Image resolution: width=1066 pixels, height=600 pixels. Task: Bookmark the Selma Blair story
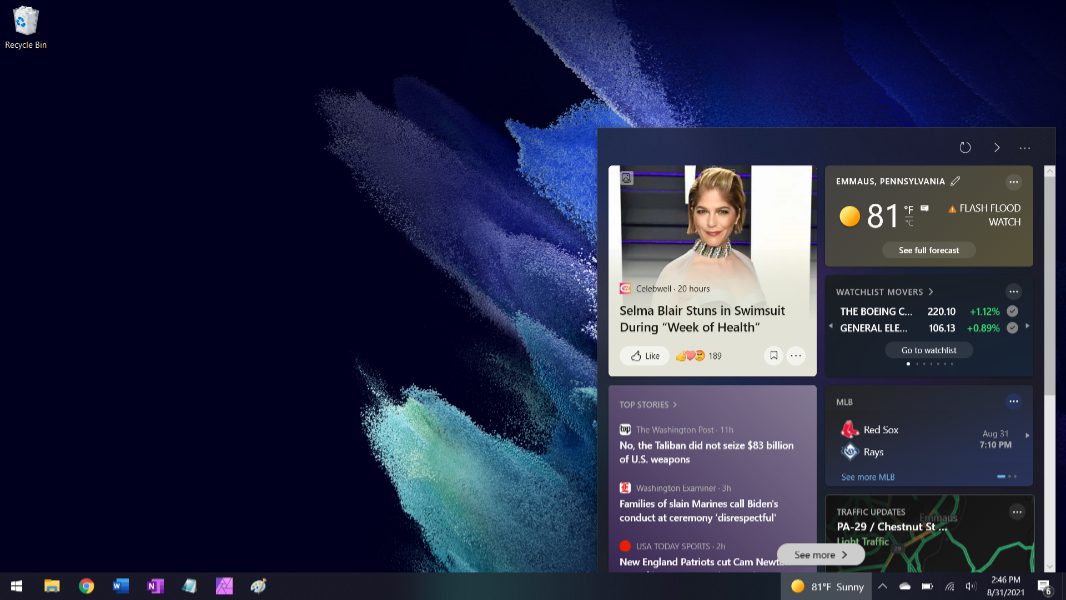pyautogui.click(x=773, y=355)
